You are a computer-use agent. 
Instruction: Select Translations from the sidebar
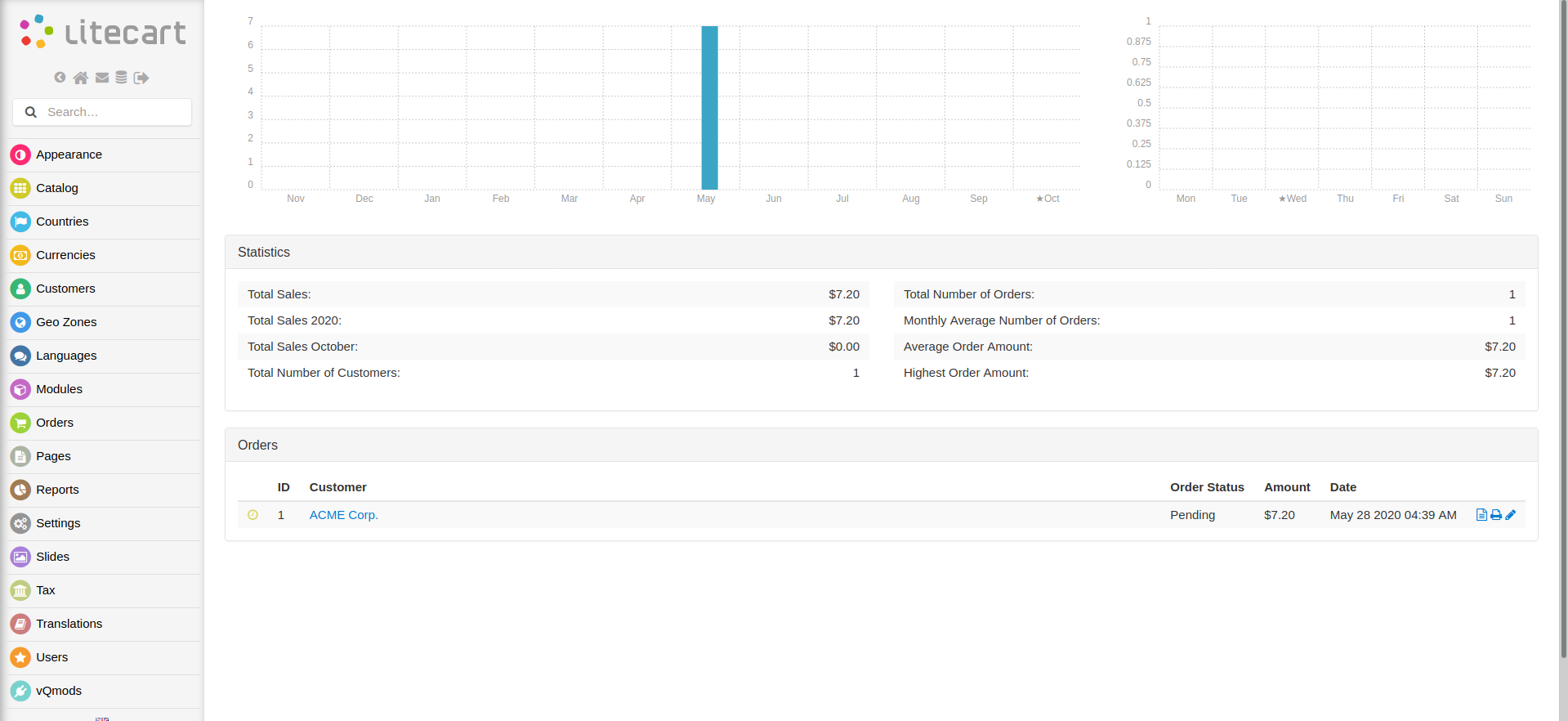(x=69, y=624)
